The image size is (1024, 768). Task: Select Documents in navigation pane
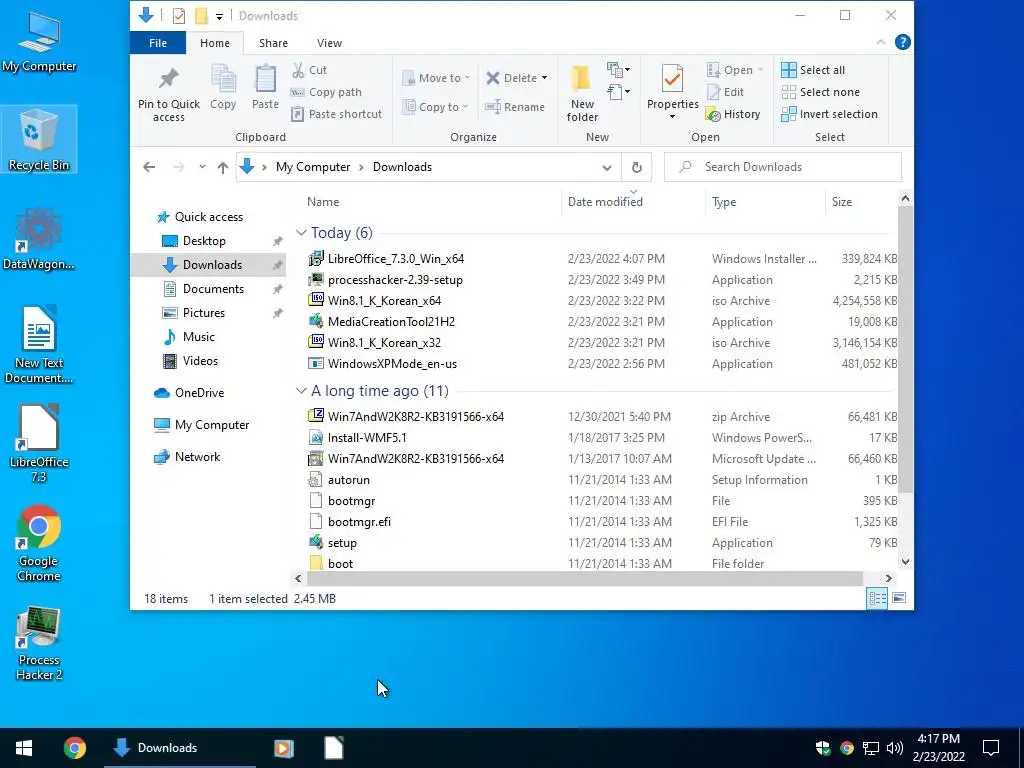click(x=213, y=289)
